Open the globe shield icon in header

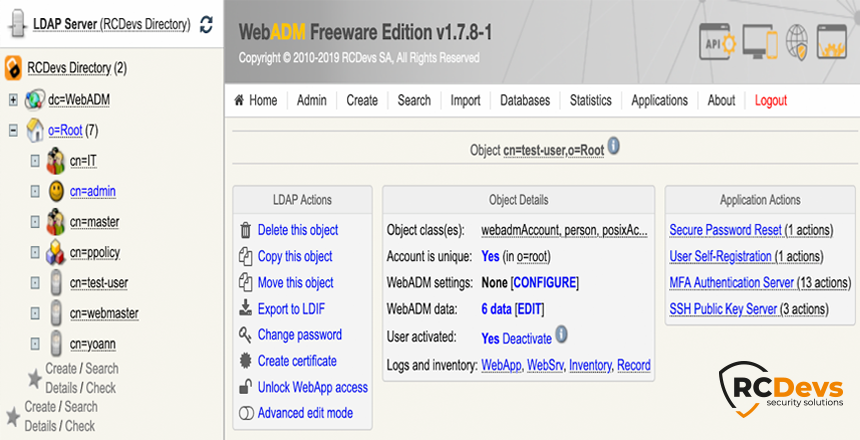pos(797,42)
